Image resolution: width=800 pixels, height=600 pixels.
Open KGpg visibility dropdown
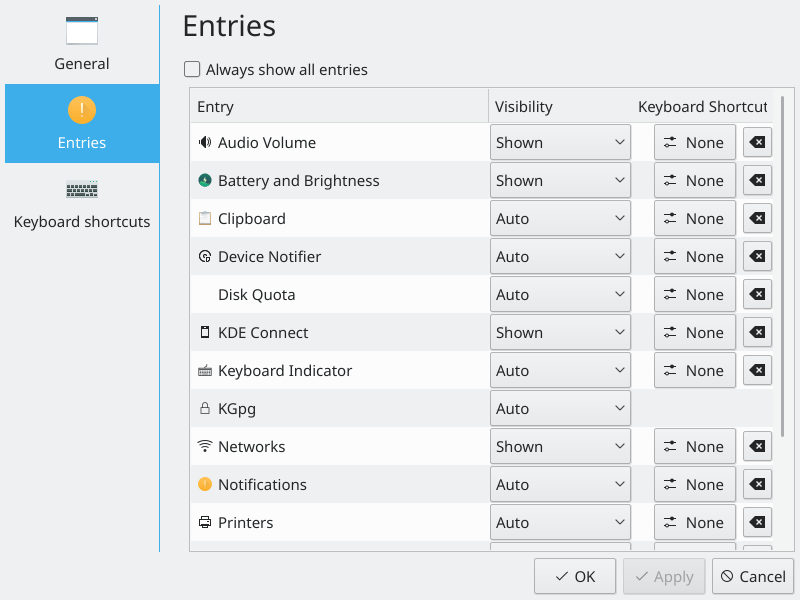click(x=560, y=409)
